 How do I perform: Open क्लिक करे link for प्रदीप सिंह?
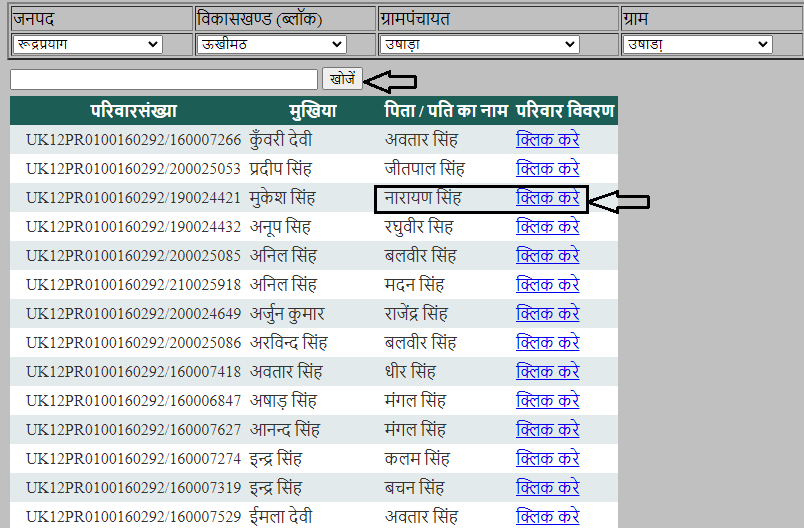(547, 169)
